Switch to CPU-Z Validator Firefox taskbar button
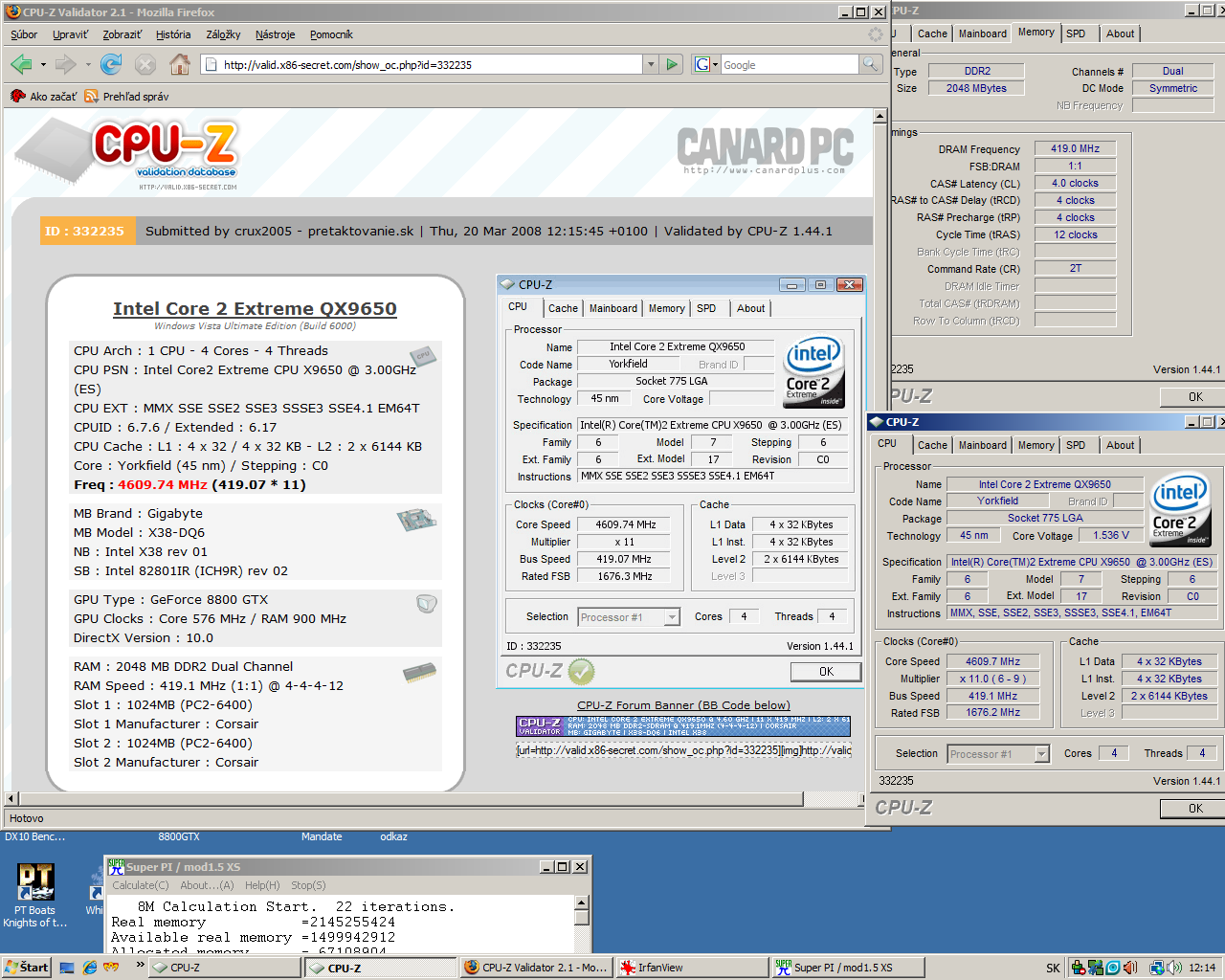This screenshot has height=980, width=1225. click(x=536, y=968)
